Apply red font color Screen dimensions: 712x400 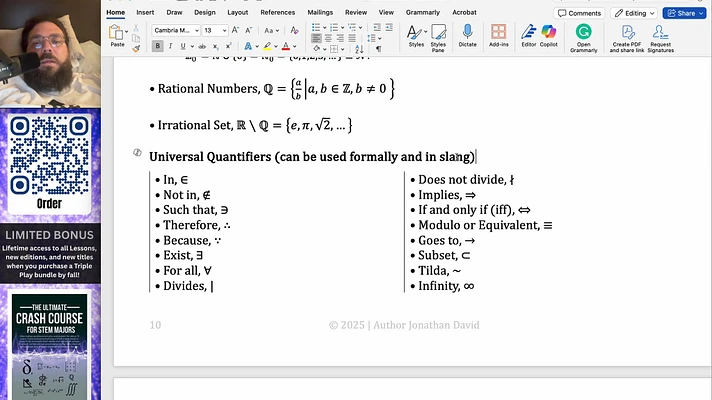pyautogui.click(x=286, y=46)
